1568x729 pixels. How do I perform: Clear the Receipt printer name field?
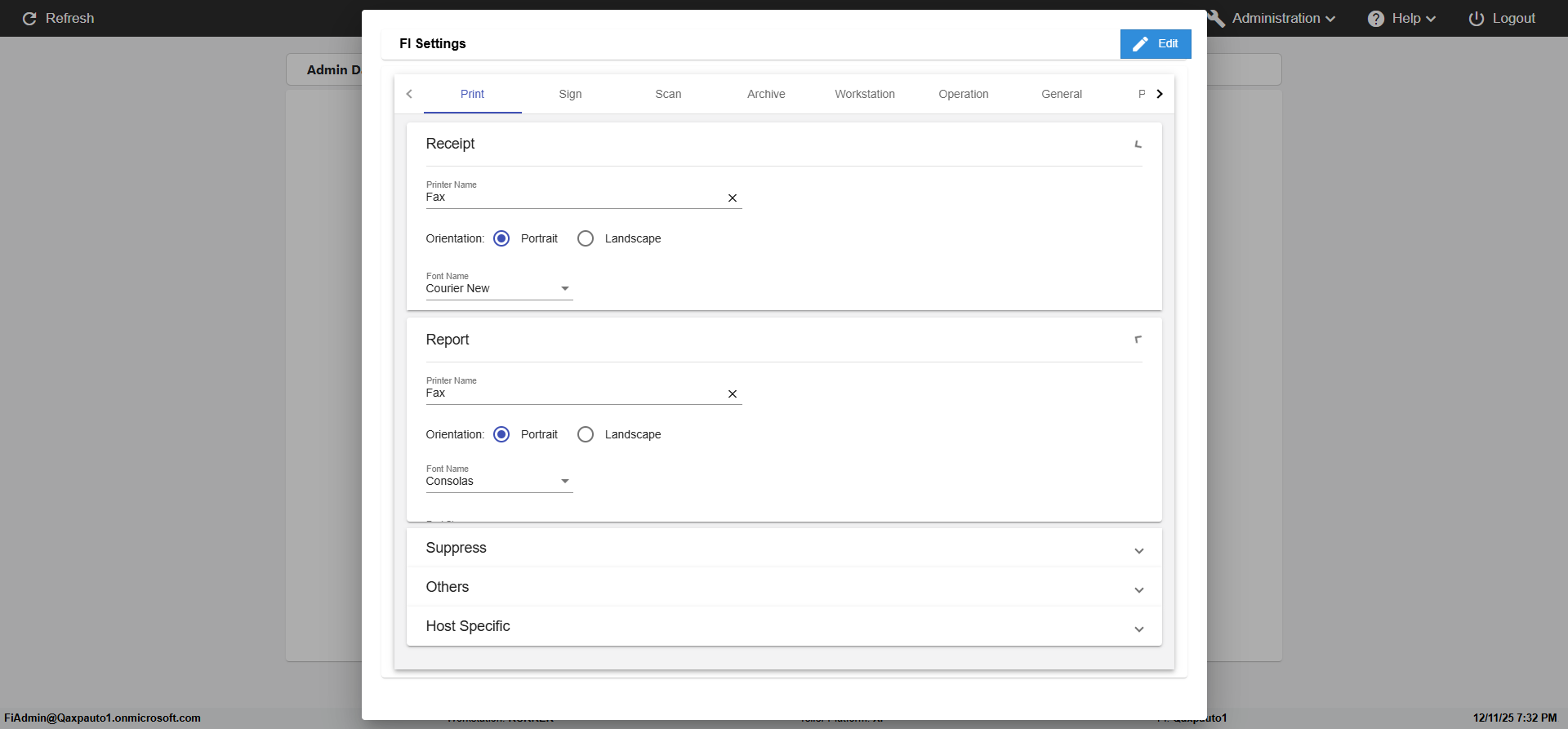tap(733, 198)
